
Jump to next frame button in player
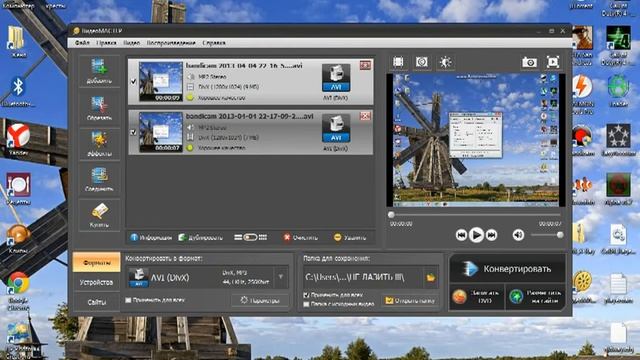(x=491, y=235)
